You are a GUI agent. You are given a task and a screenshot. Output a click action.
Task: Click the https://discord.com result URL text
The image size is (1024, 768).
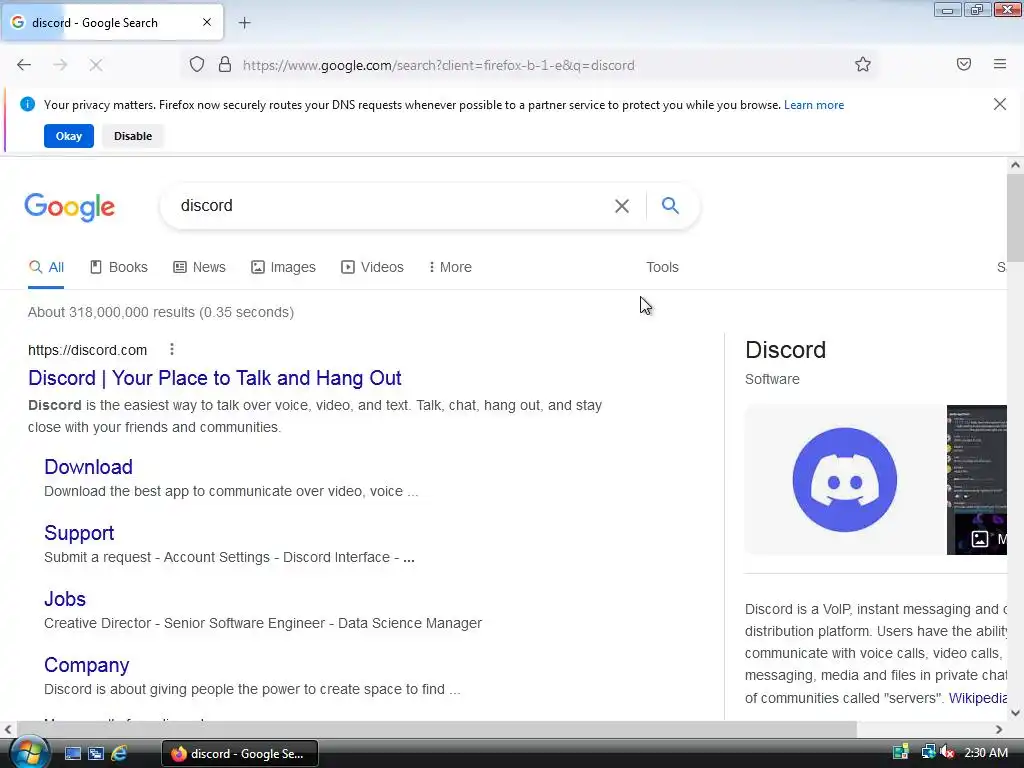point(88,350)
